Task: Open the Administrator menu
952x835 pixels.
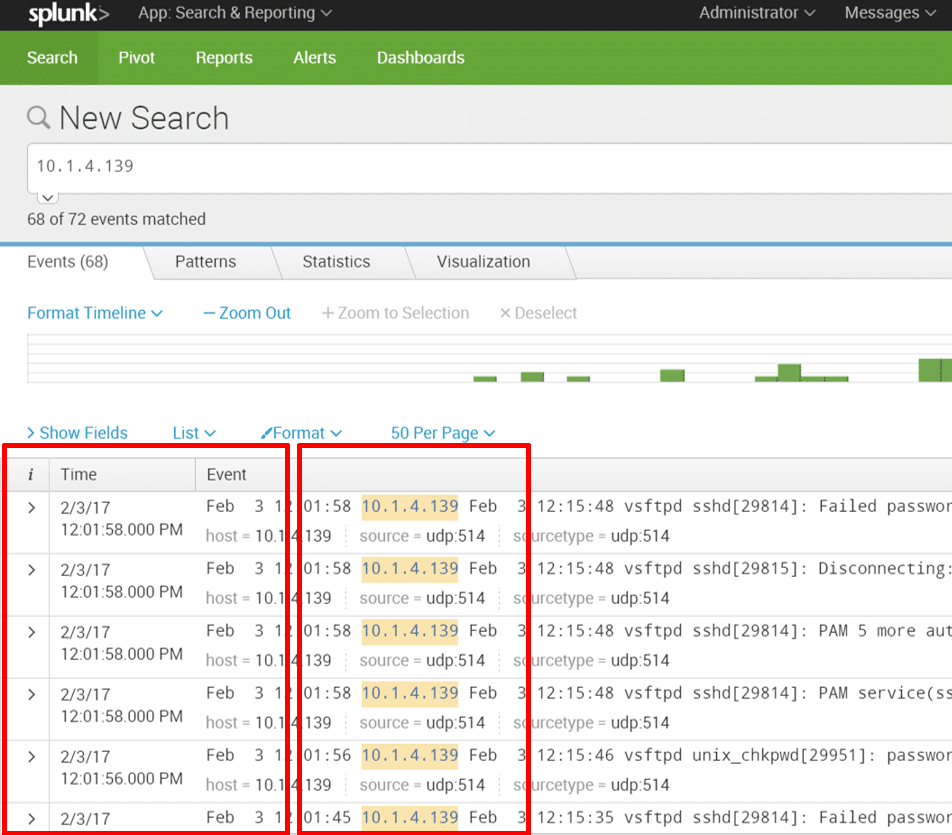Action: (756, 13)
